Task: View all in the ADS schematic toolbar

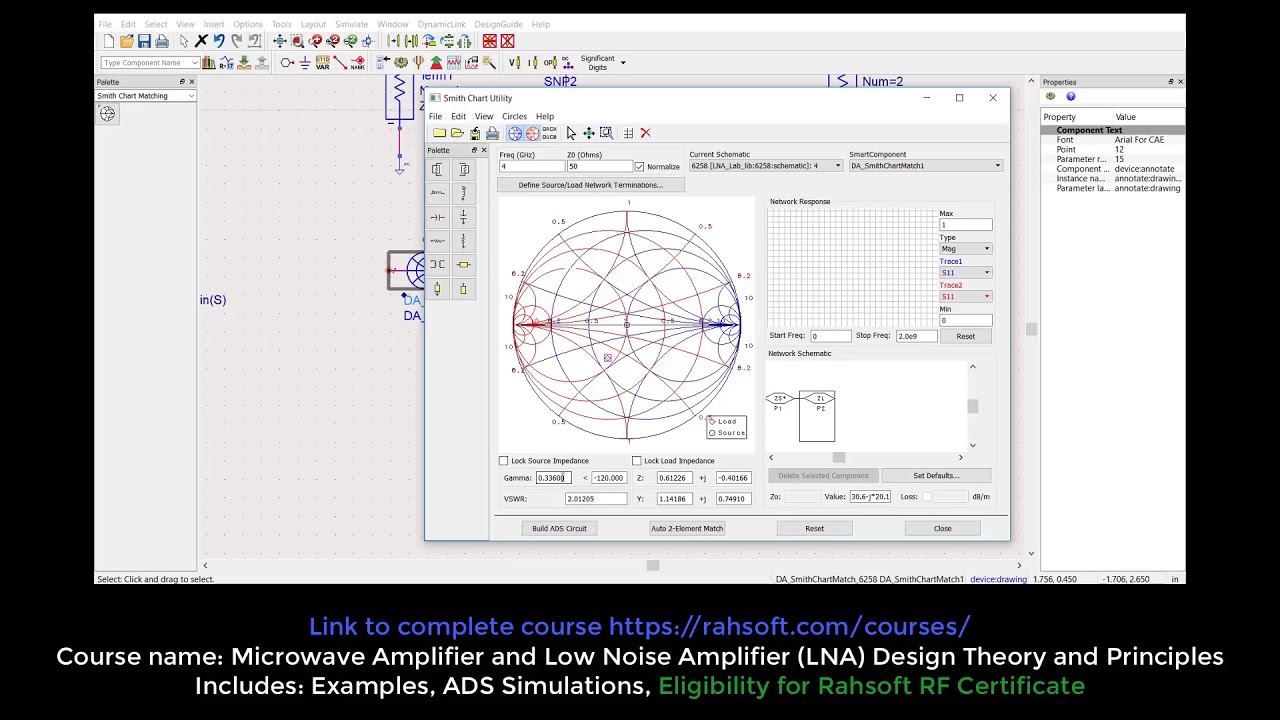Action: (x=280, y=41)
